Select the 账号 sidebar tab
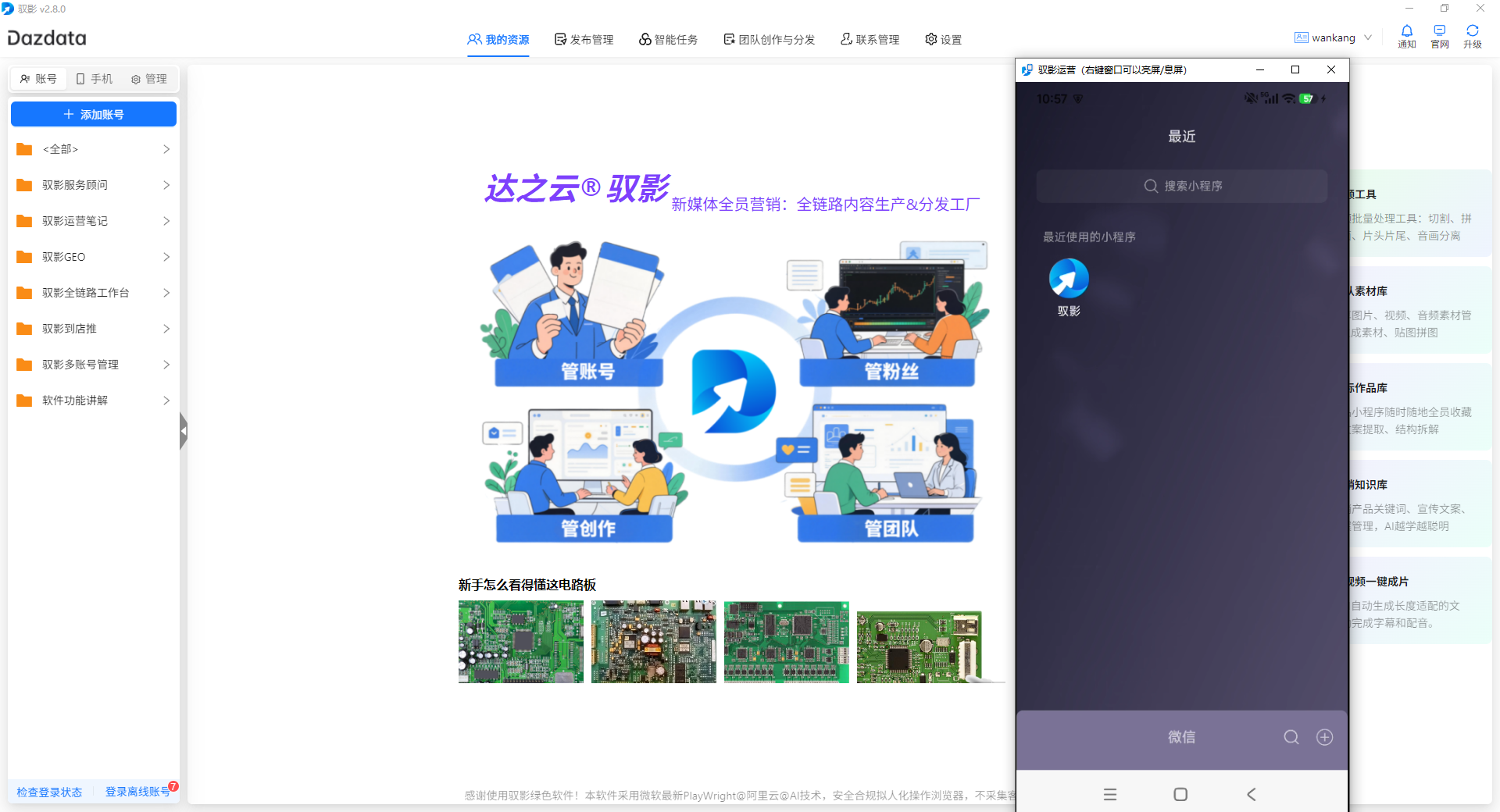Viewport: 1500px width, 812px height. [38, 79]
